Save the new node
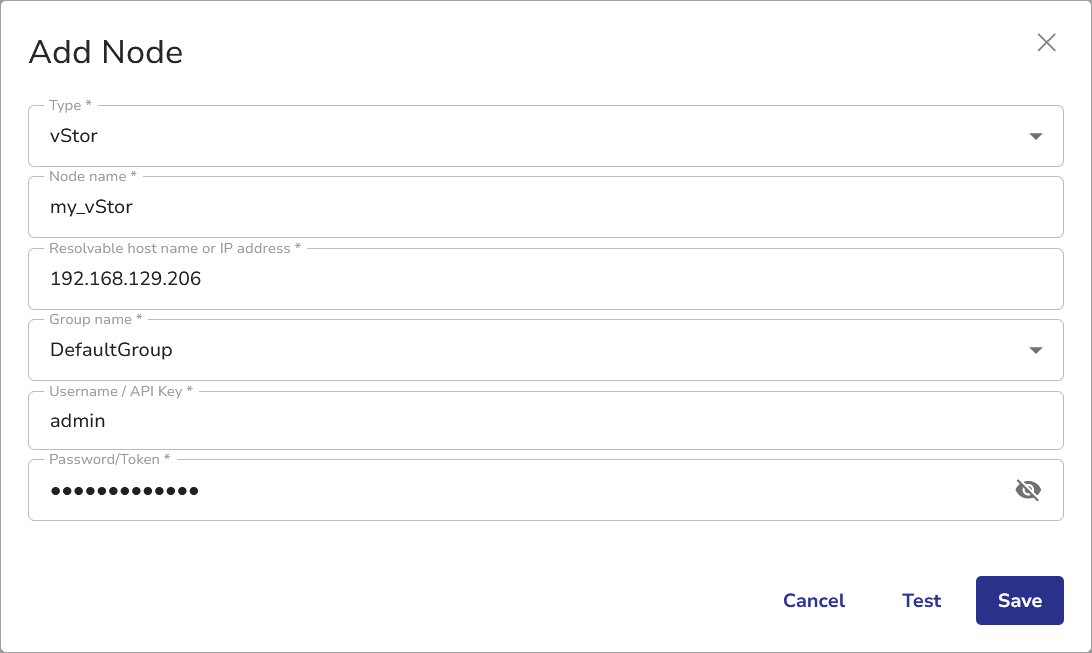 (x=1019, y=601)
